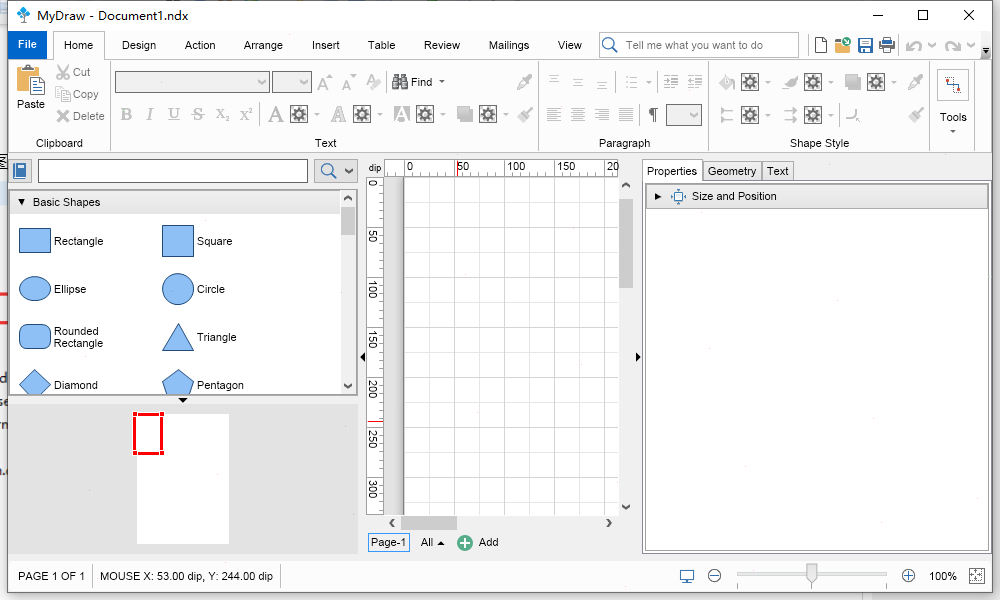Click the Rectangle shape icon
This screenshot has height=600, width=1000.
tap(35, 241)
